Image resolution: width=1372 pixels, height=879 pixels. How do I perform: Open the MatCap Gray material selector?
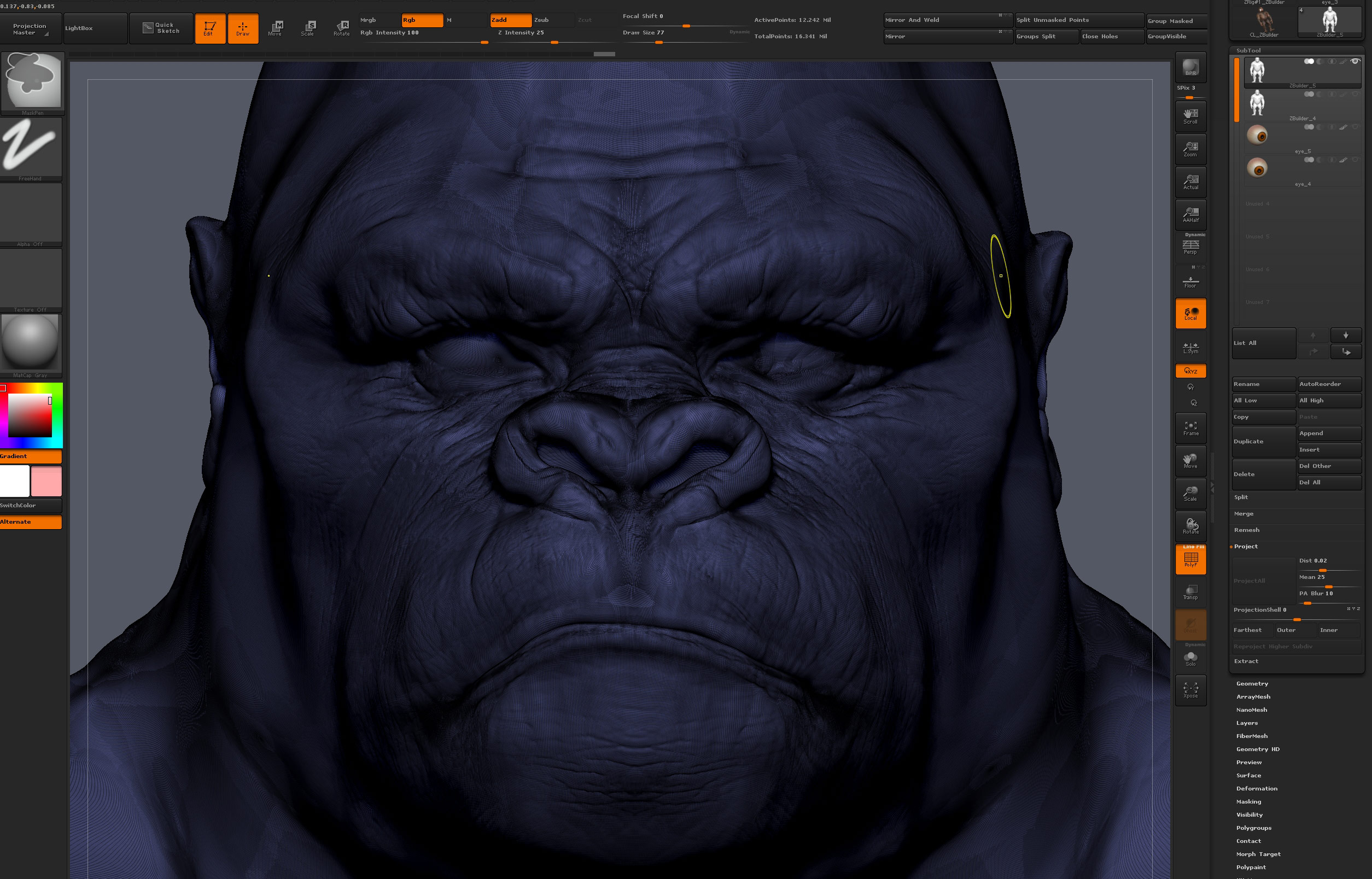[x=31, y=346]
